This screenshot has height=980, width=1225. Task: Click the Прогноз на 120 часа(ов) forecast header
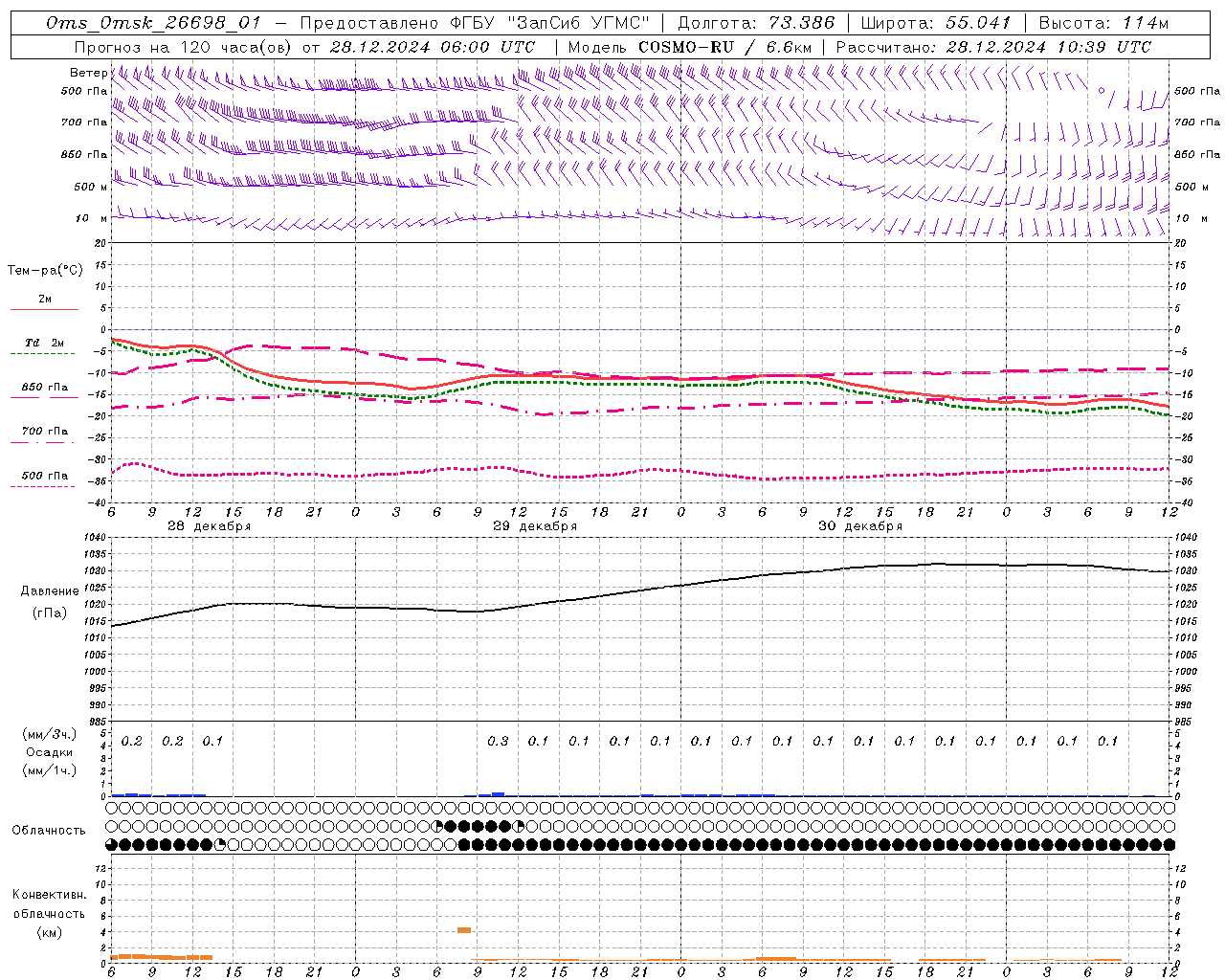coord(184,47)
